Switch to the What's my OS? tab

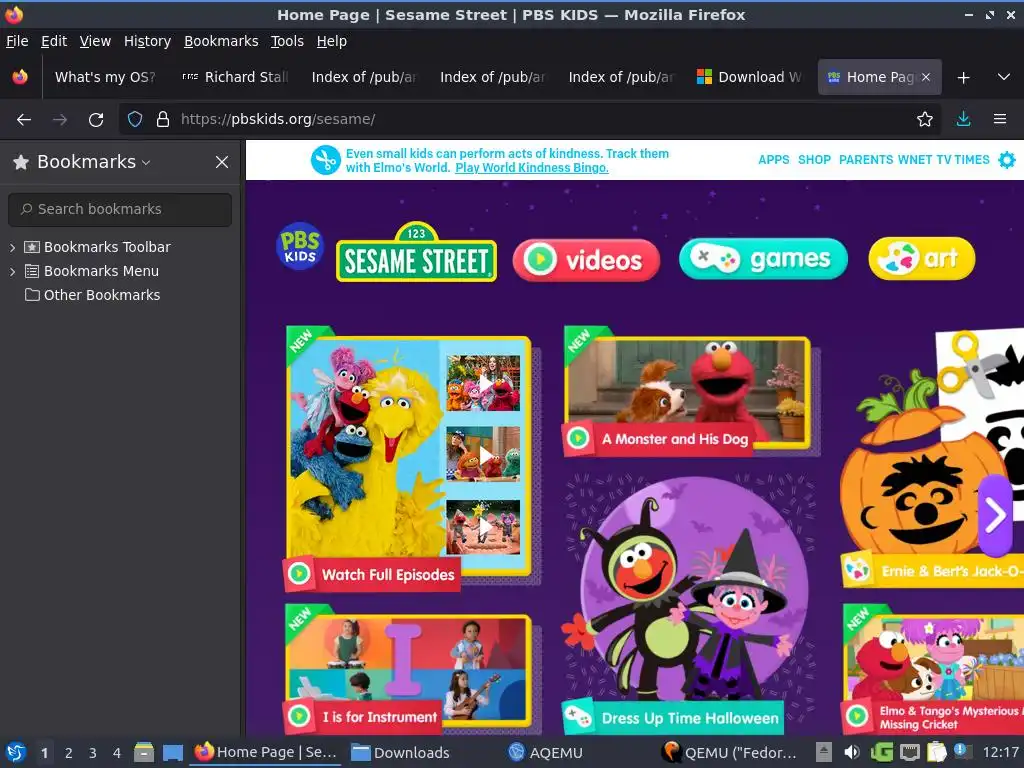pos(104,77)
